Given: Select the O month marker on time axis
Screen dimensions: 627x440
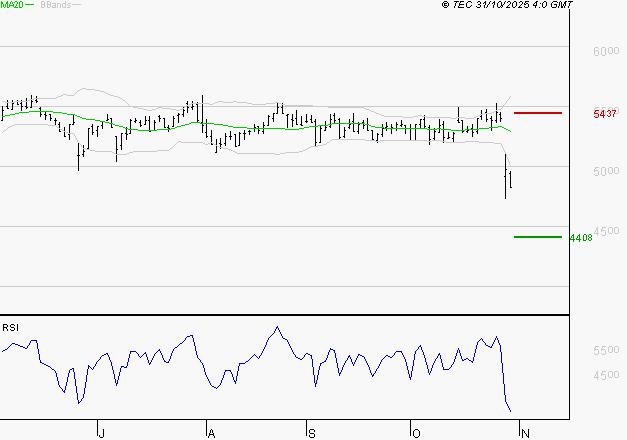Looking at the screenshot, I should click(415, 432).
